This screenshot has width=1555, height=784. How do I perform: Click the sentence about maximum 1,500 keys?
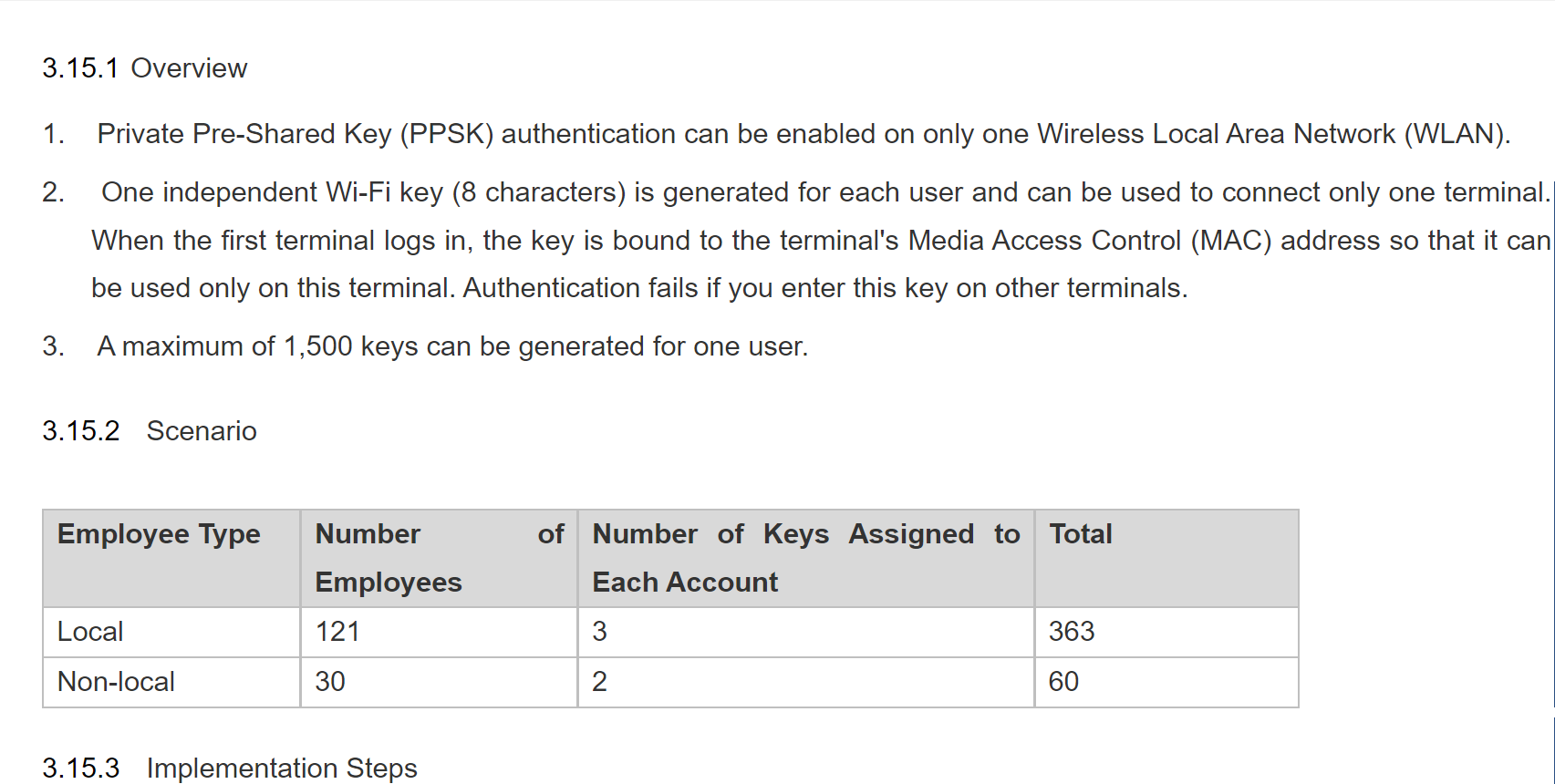coord(452,346)
